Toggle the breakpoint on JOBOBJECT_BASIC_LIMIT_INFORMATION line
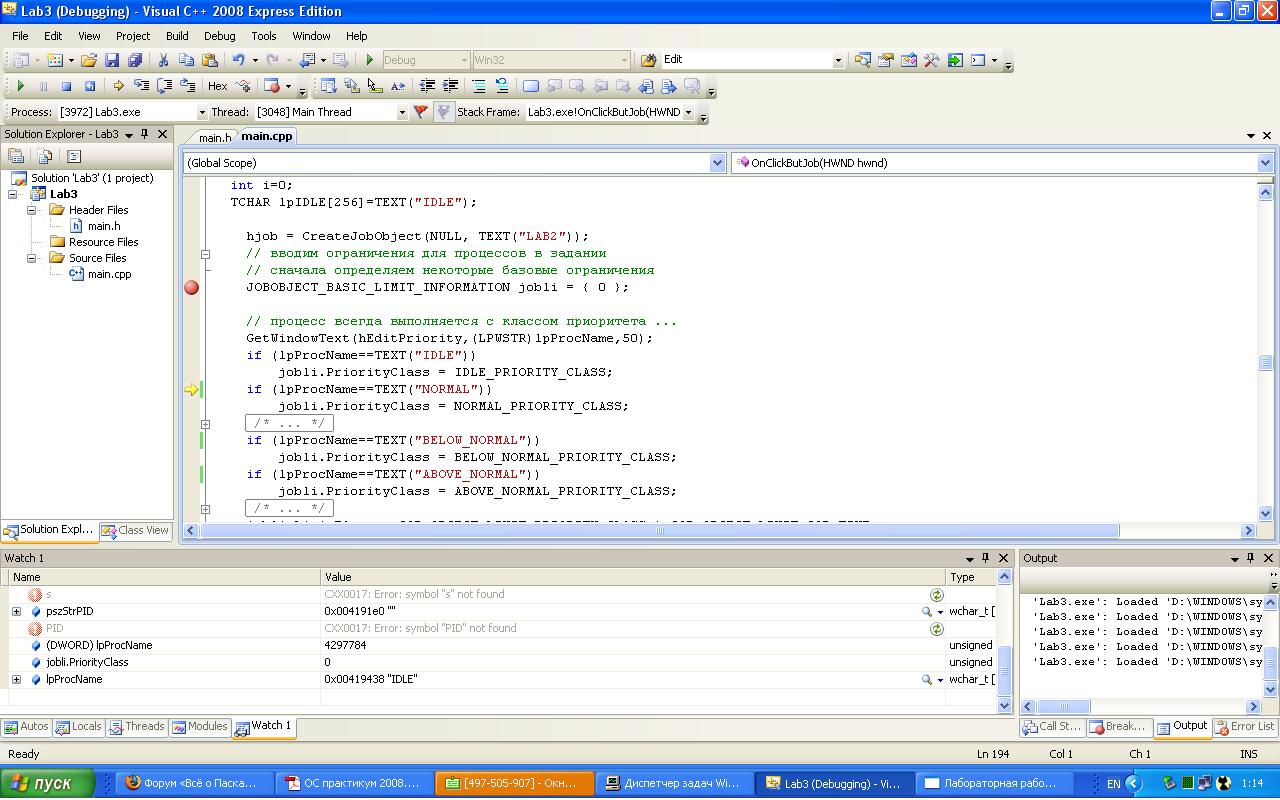Viewport: 1280px width, 800px height. coord(191,287)
